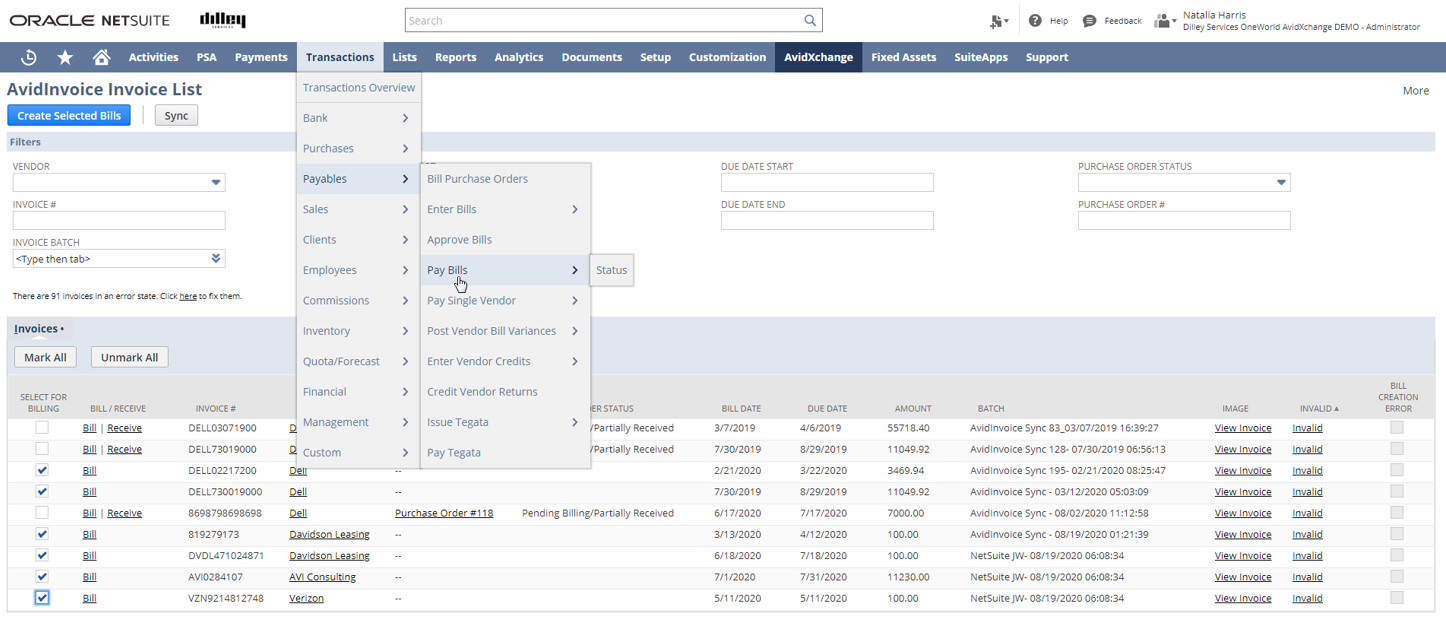
Task: Click the Sync button
Action: coord(176,116)
